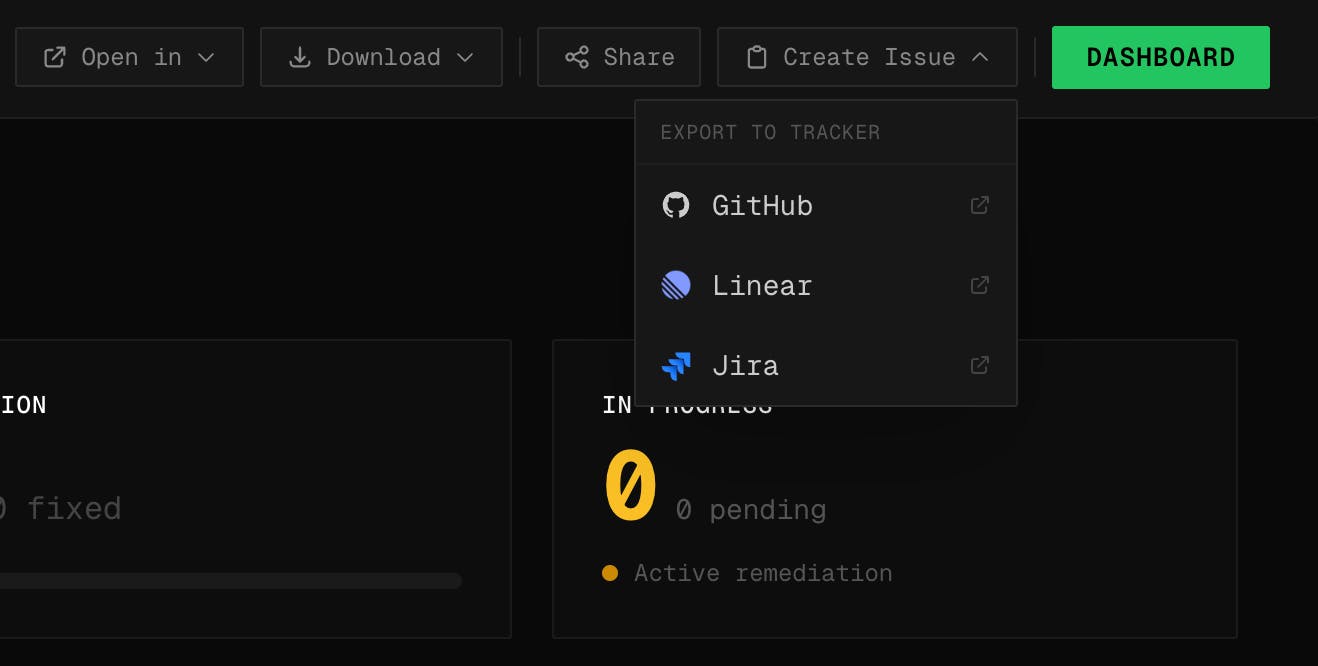
Task: Click external-link icon in Linear row
Action: 980,285
